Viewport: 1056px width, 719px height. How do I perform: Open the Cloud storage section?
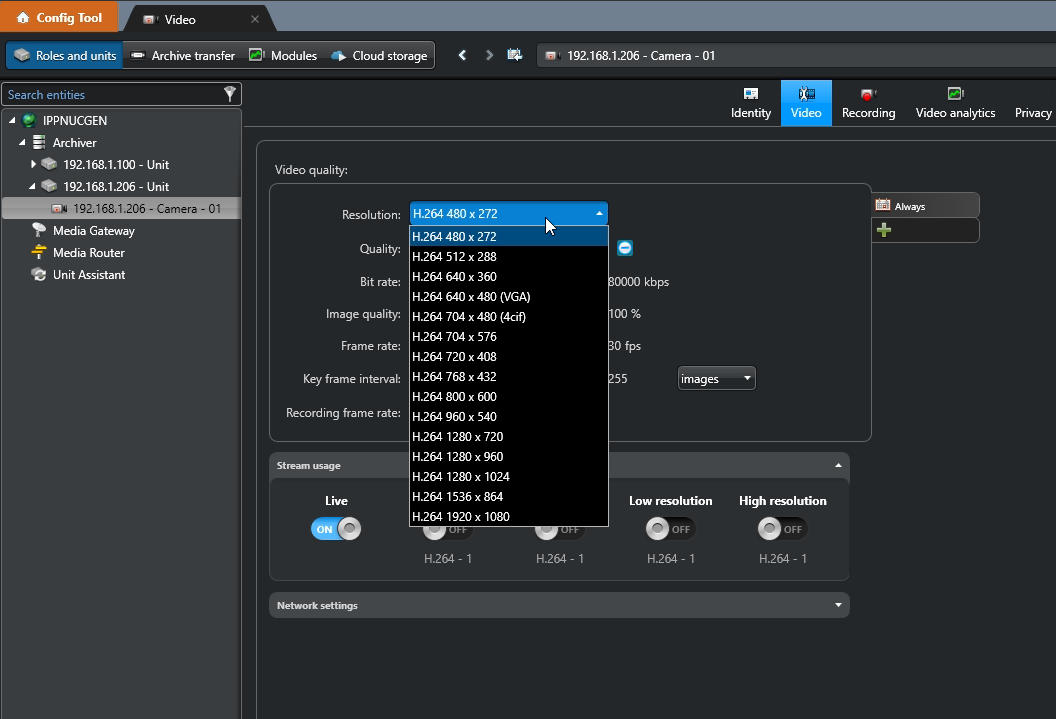[379, 56]
